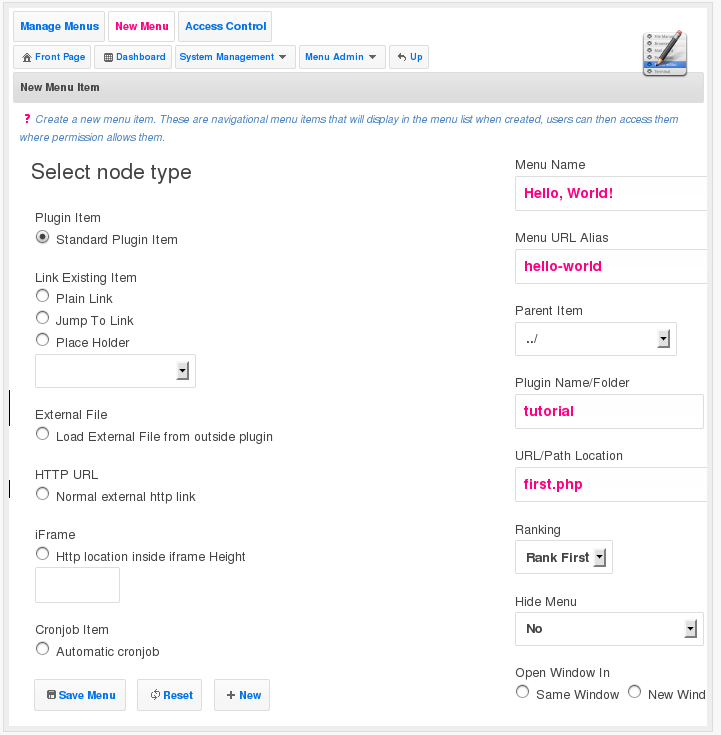Open the Dashboard grid icon button

135,57
